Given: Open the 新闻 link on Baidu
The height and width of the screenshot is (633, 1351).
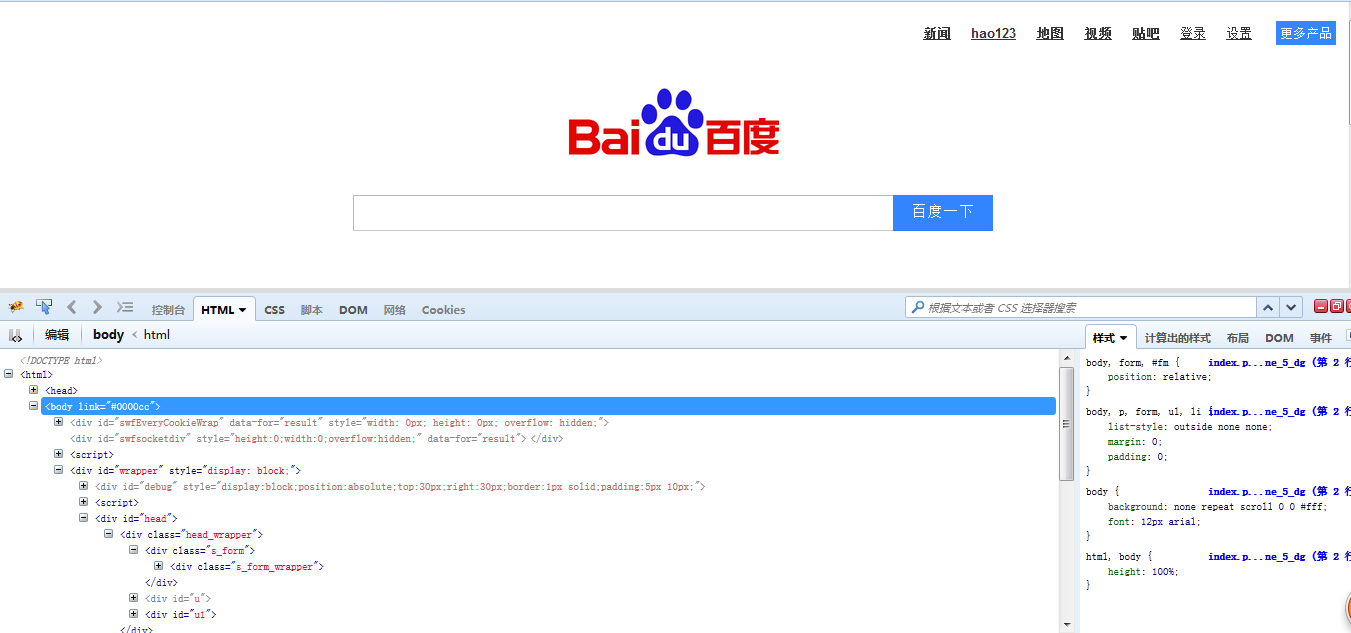Looking at the screenshot, I should tap(937, 33).
